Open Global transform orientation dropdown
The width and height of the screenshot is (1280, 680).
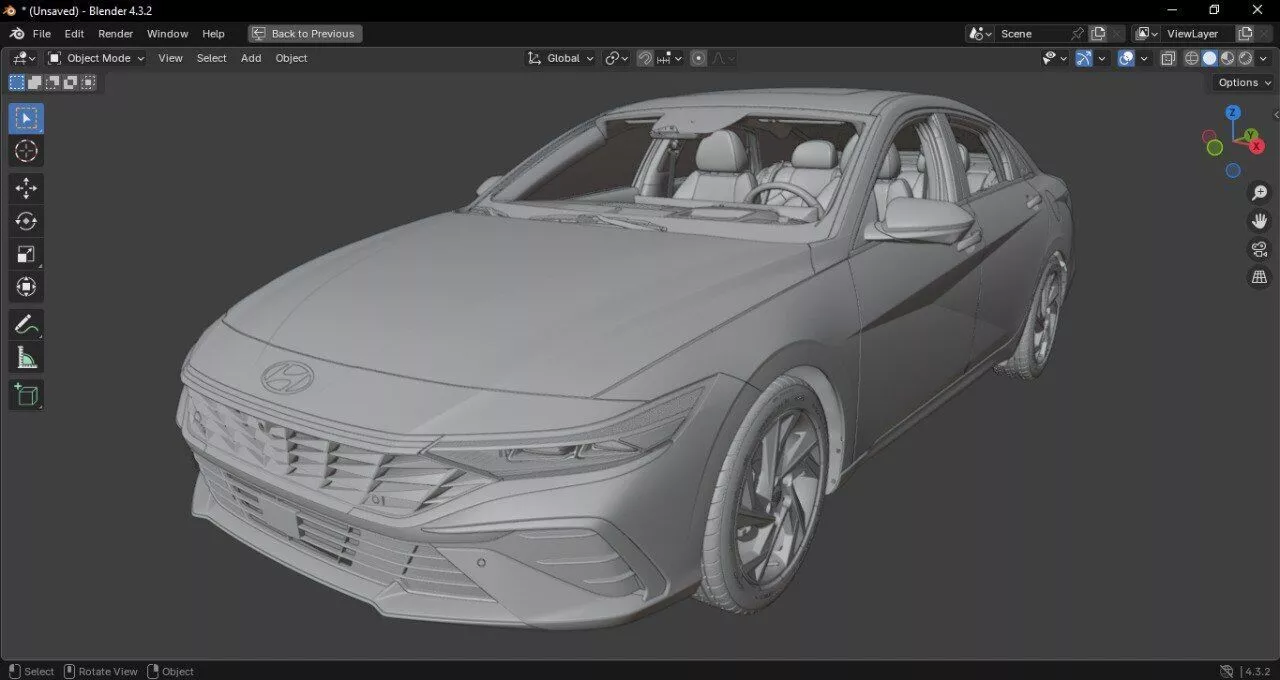(561, 58)
